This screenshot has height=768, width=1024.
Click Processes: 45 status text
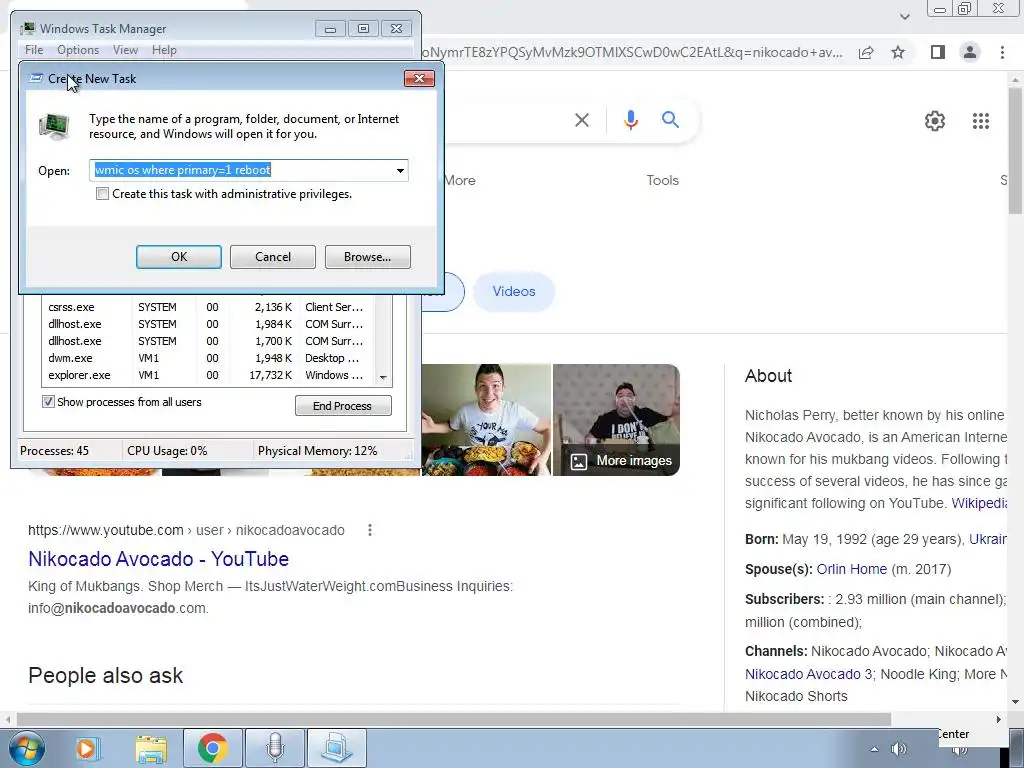[x=54, y=451]
